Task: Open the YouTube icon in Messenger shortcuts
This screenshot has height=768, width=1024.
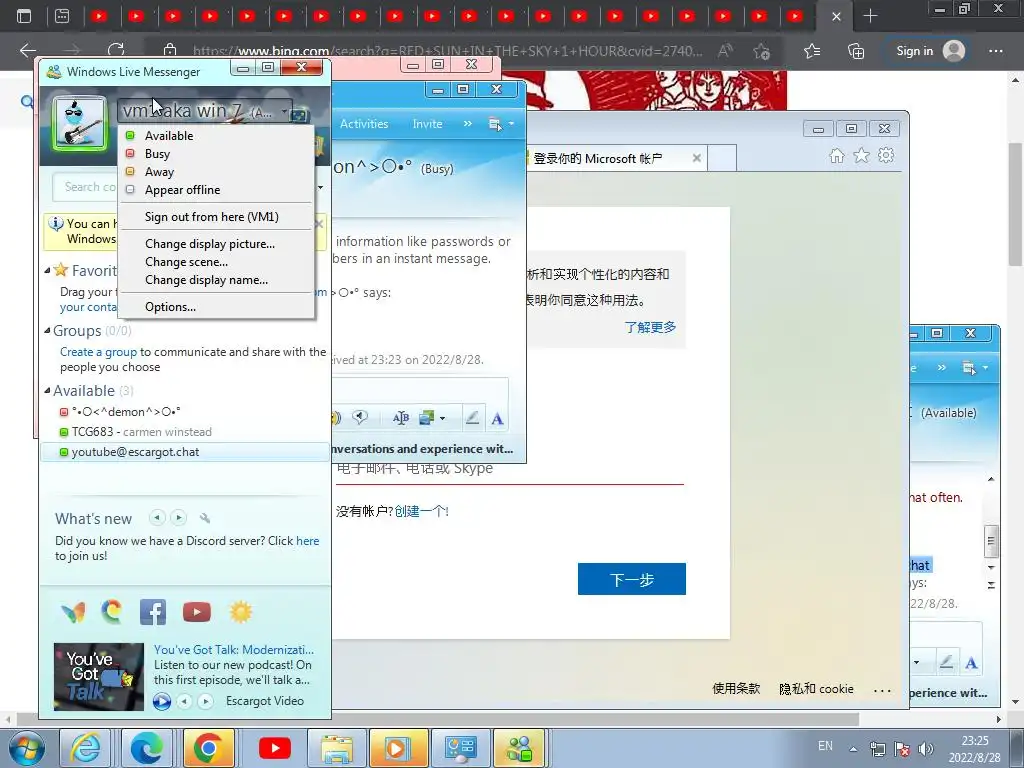Action: (x=197, y=612)
